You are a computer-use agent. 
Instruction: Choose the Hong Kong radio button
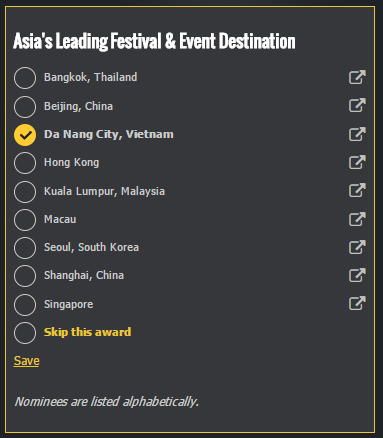click(25, 163)
